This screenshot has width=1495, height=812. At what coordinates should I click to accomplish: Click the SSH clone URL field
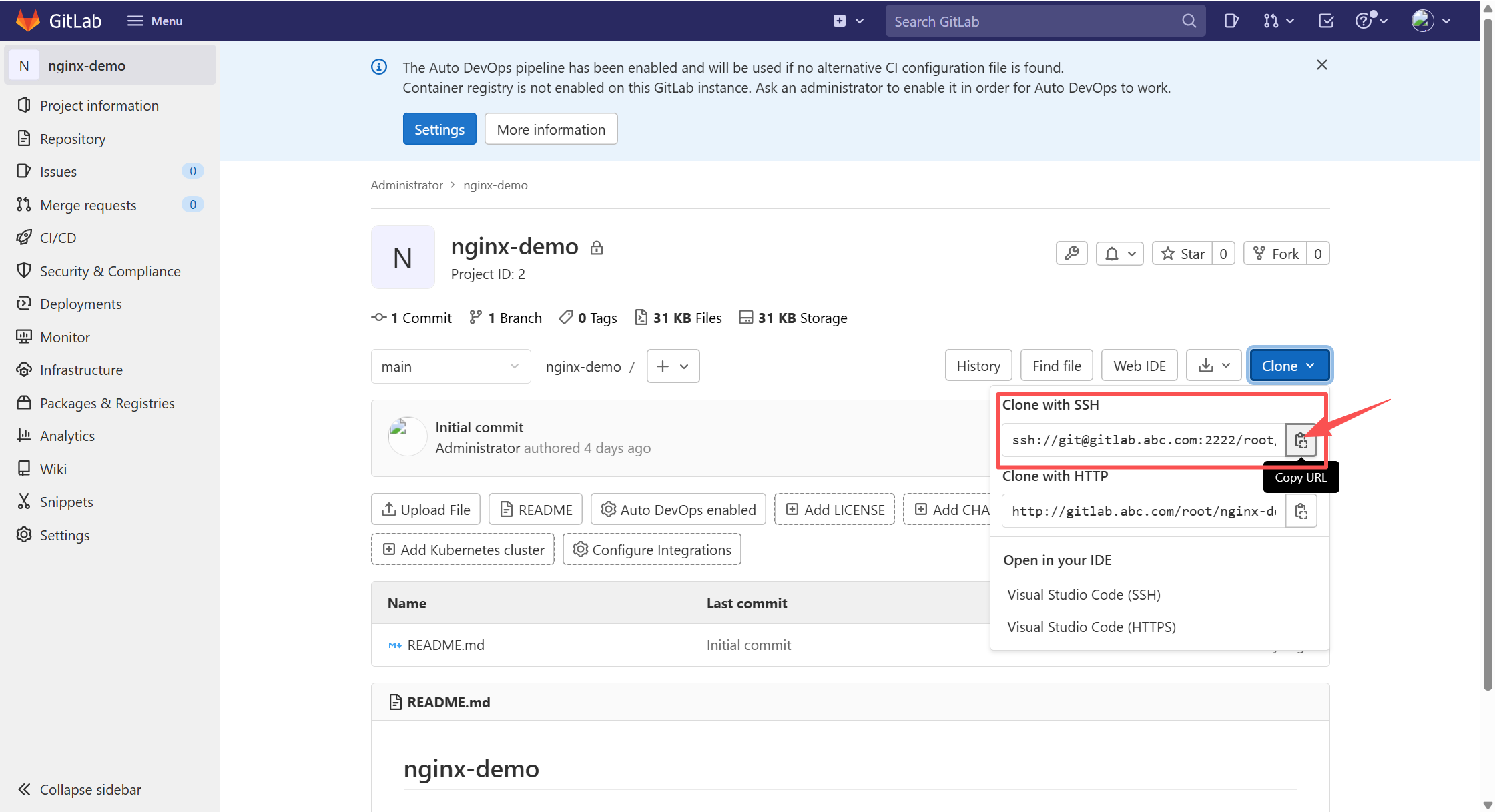pos(1144,440)
